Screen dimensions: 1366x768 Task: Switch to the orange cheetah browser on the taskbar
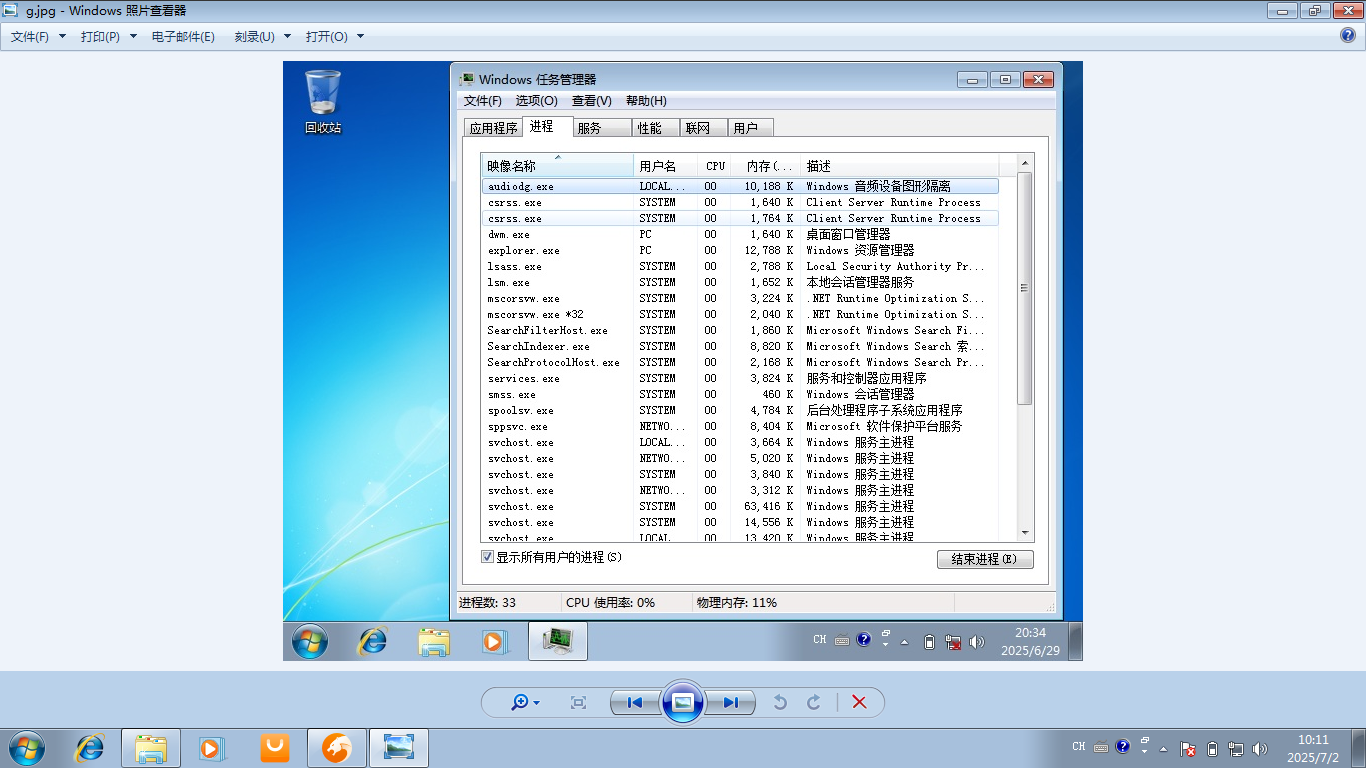[337, 748]
